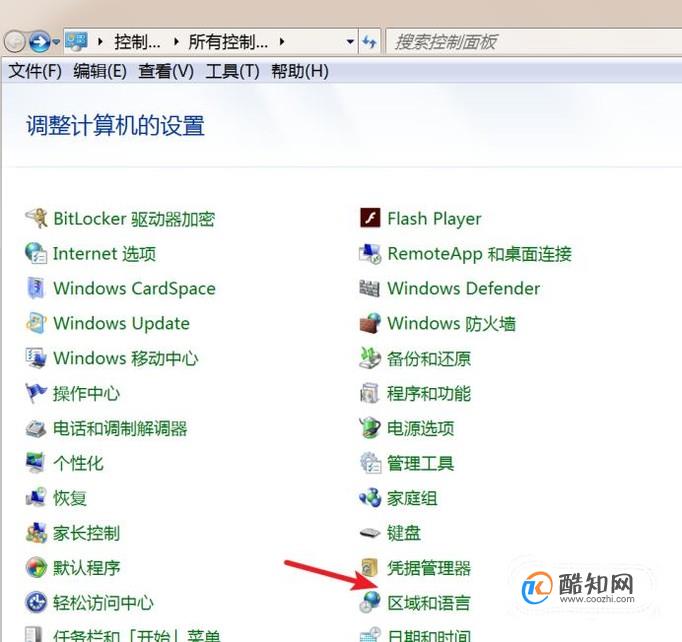Click the 恢复 recovery icon
Image resolution: width=682 pixels, height=642 pixels.
click(36, 498)
